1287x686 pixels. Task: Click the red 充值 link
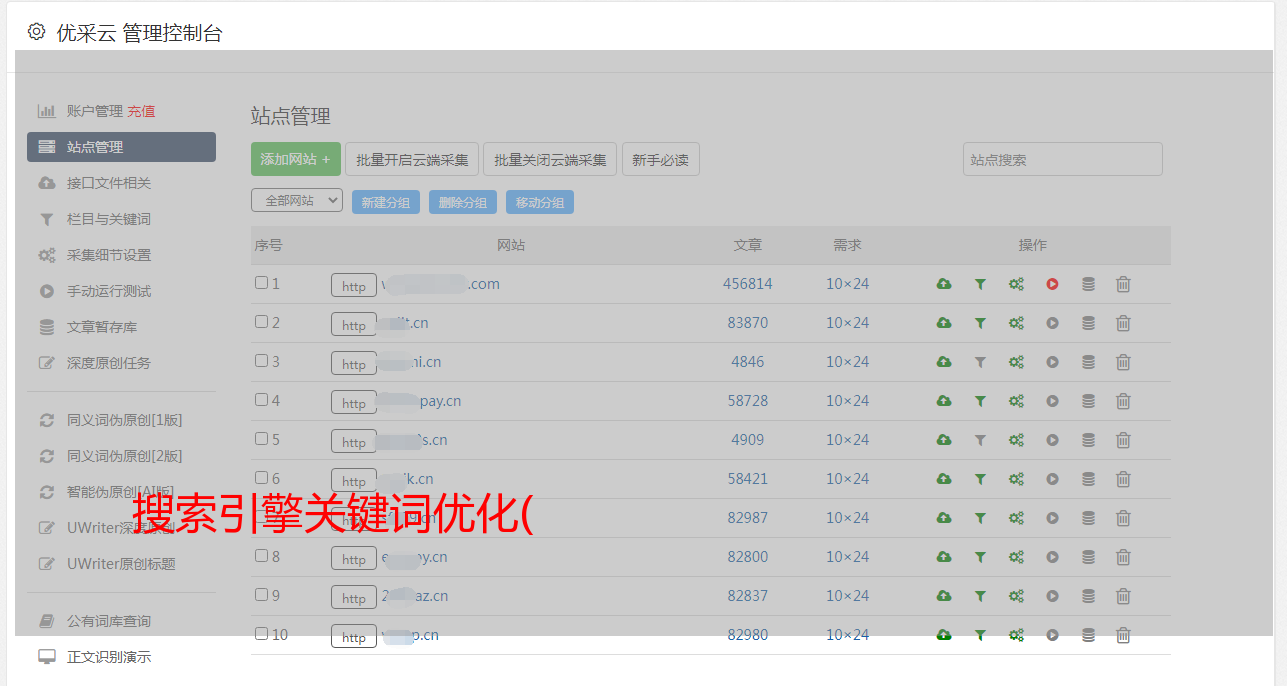(141, 111)
